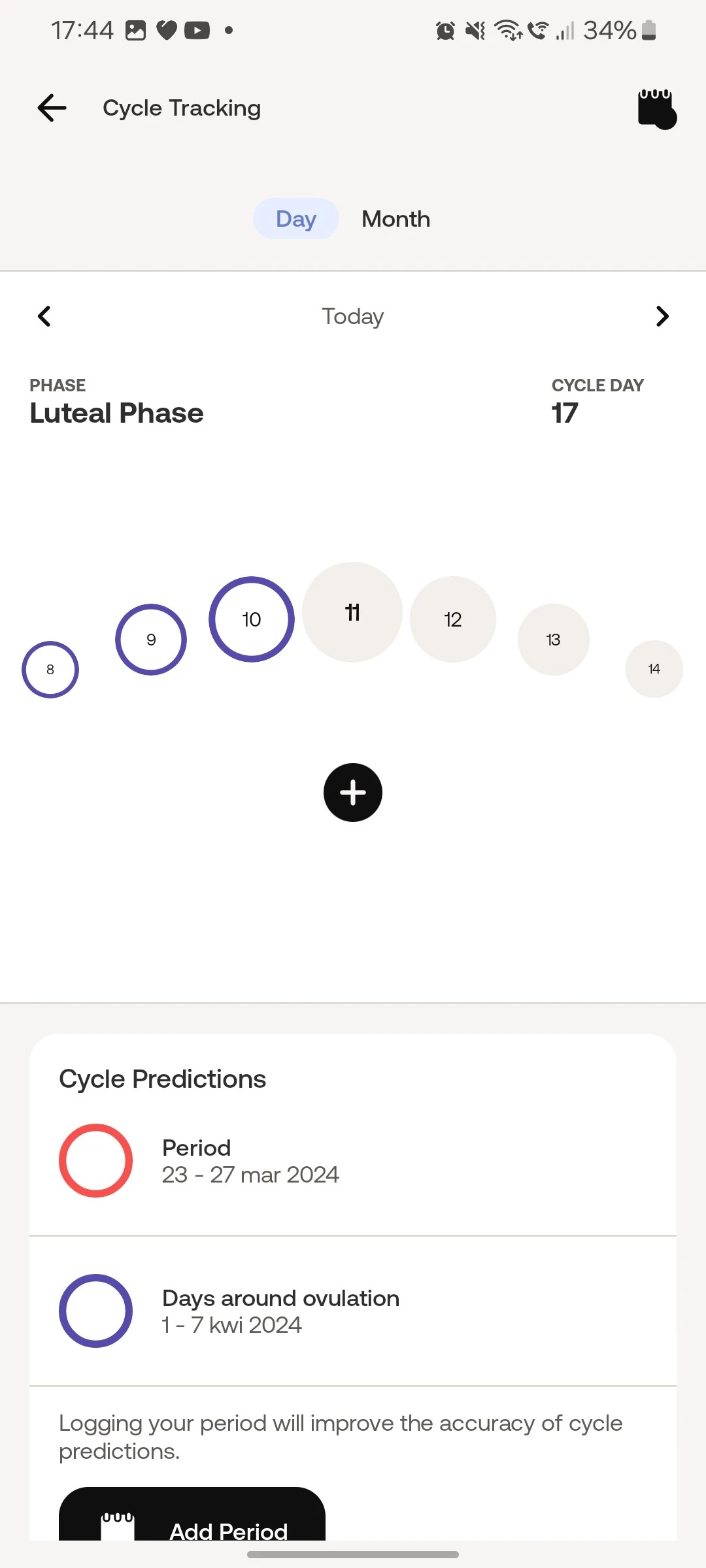This screenshot has height=1568, width=706.
Task: Open Days around ovulation prediction row
Action: tap(353, 1311)
